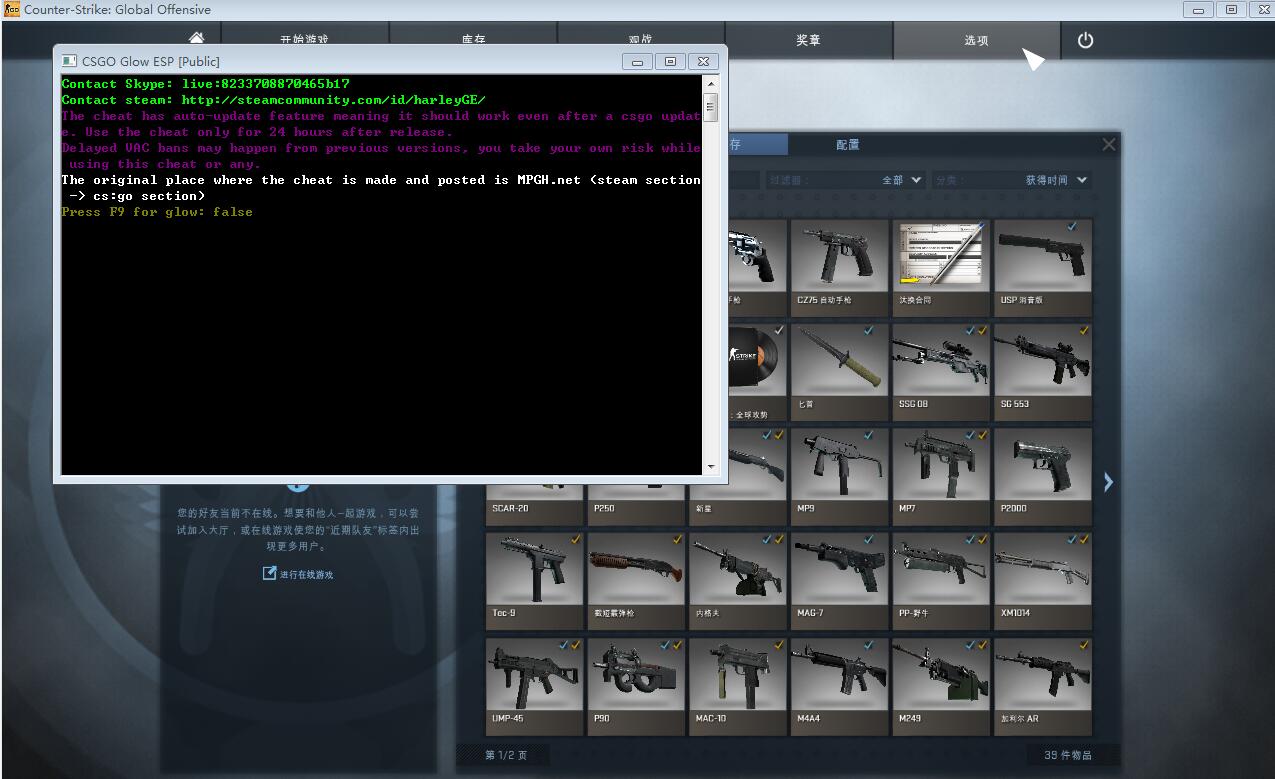1275x779 pixels.
Task: Close the inventory panel with the X
Action: pos(1109,144)
